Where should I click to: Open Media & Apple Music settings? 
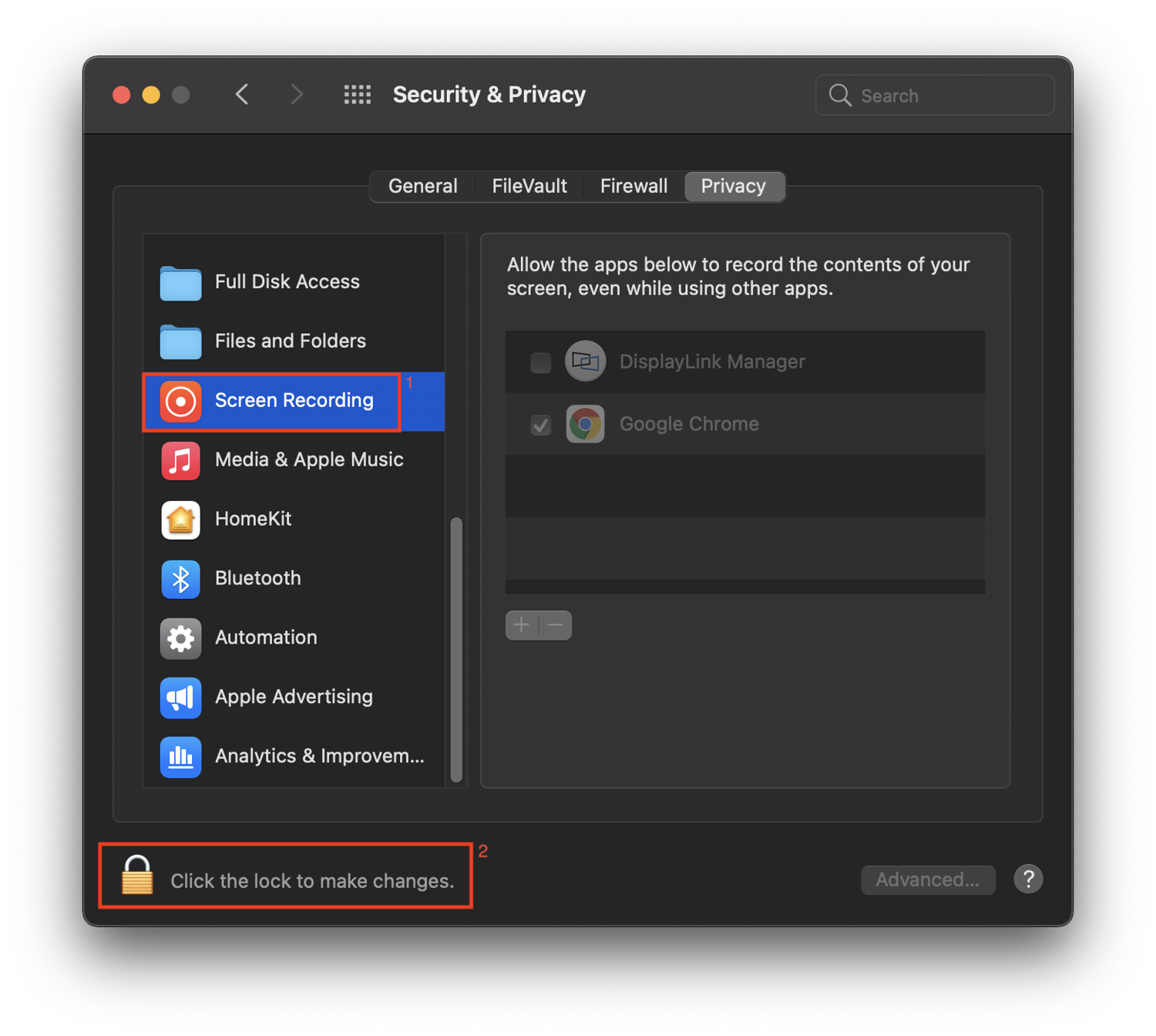(x=180, y=460)
